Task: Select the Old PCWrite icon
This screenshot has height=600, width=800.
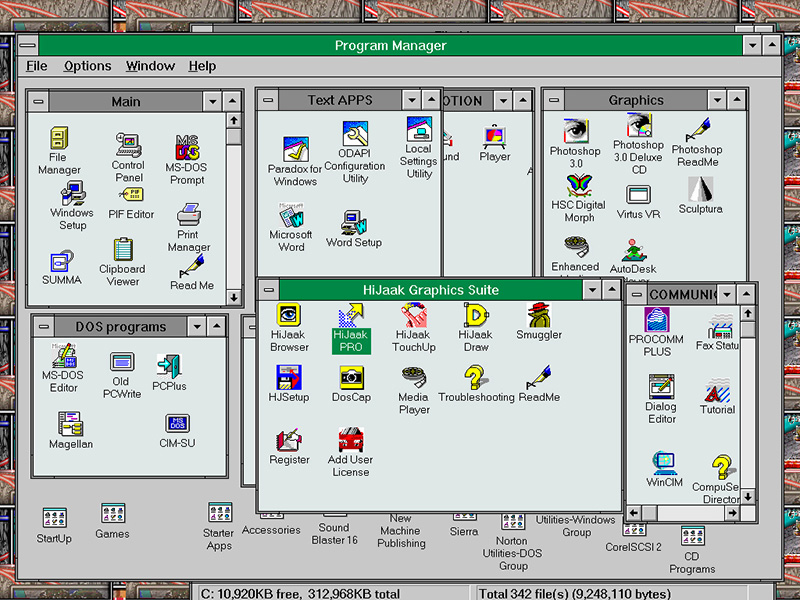Action: 122,362
